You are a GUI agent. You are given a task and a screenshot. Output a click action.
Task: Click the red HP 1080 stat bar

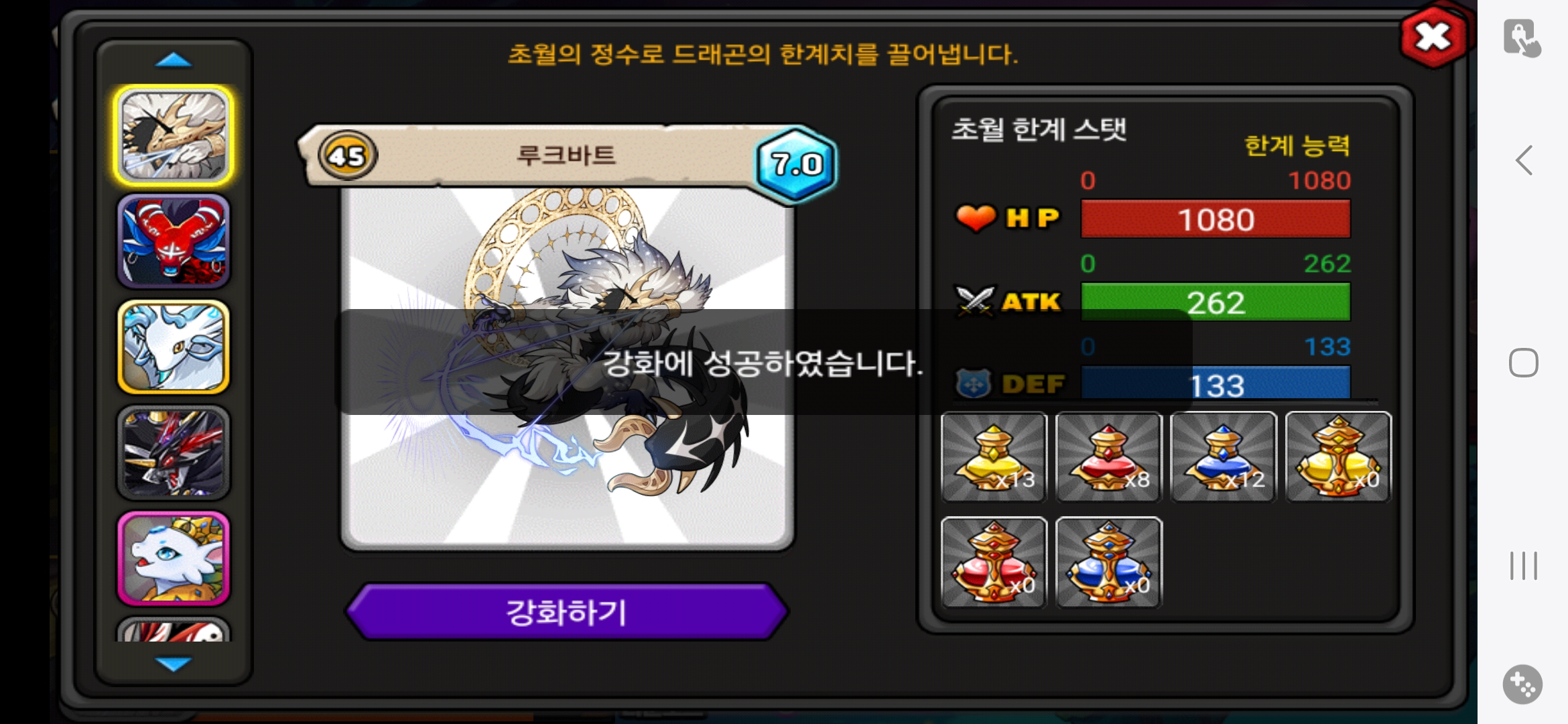[1216, 219]
